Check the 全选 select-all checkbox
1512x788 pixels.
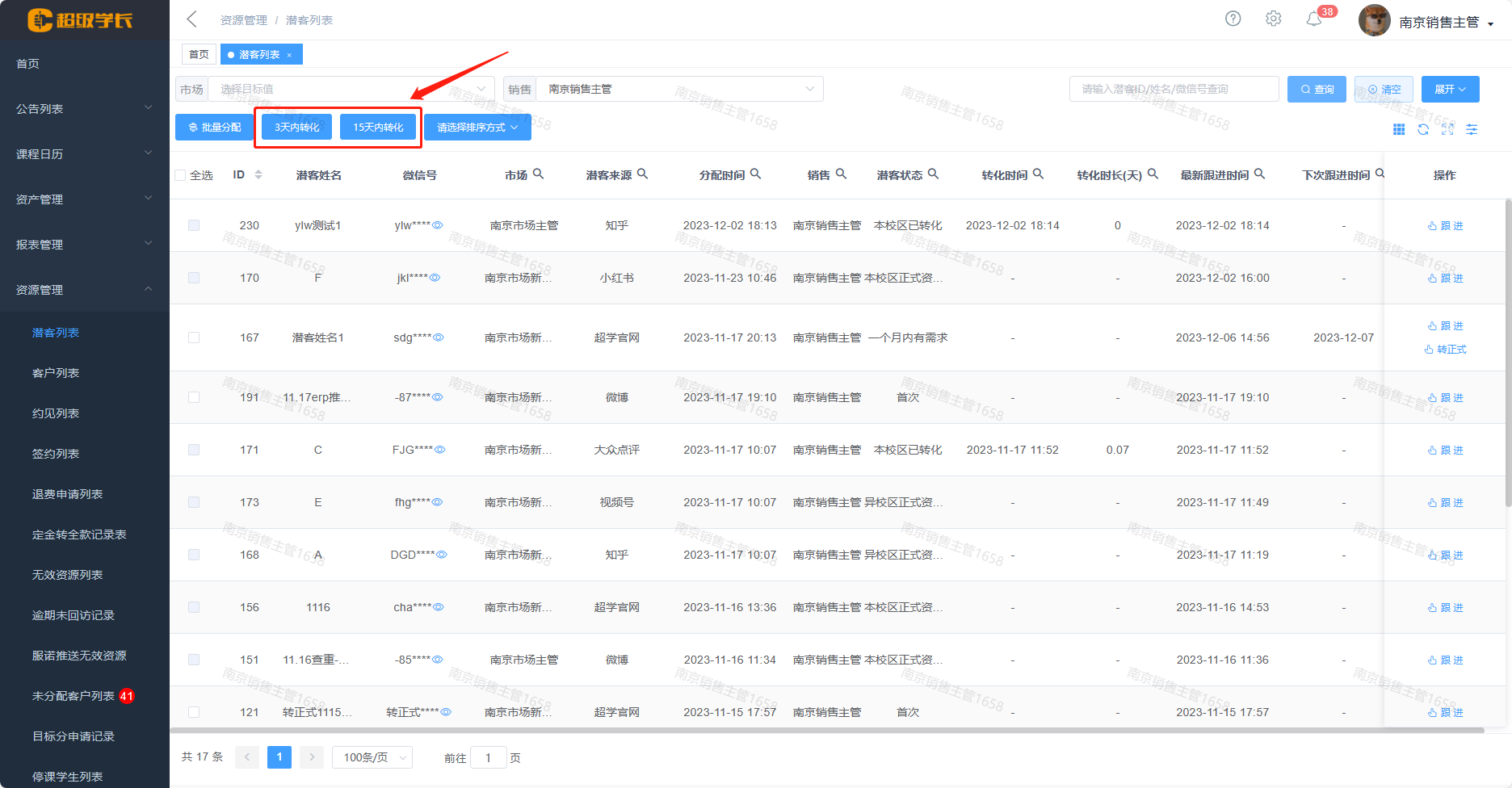180,175
